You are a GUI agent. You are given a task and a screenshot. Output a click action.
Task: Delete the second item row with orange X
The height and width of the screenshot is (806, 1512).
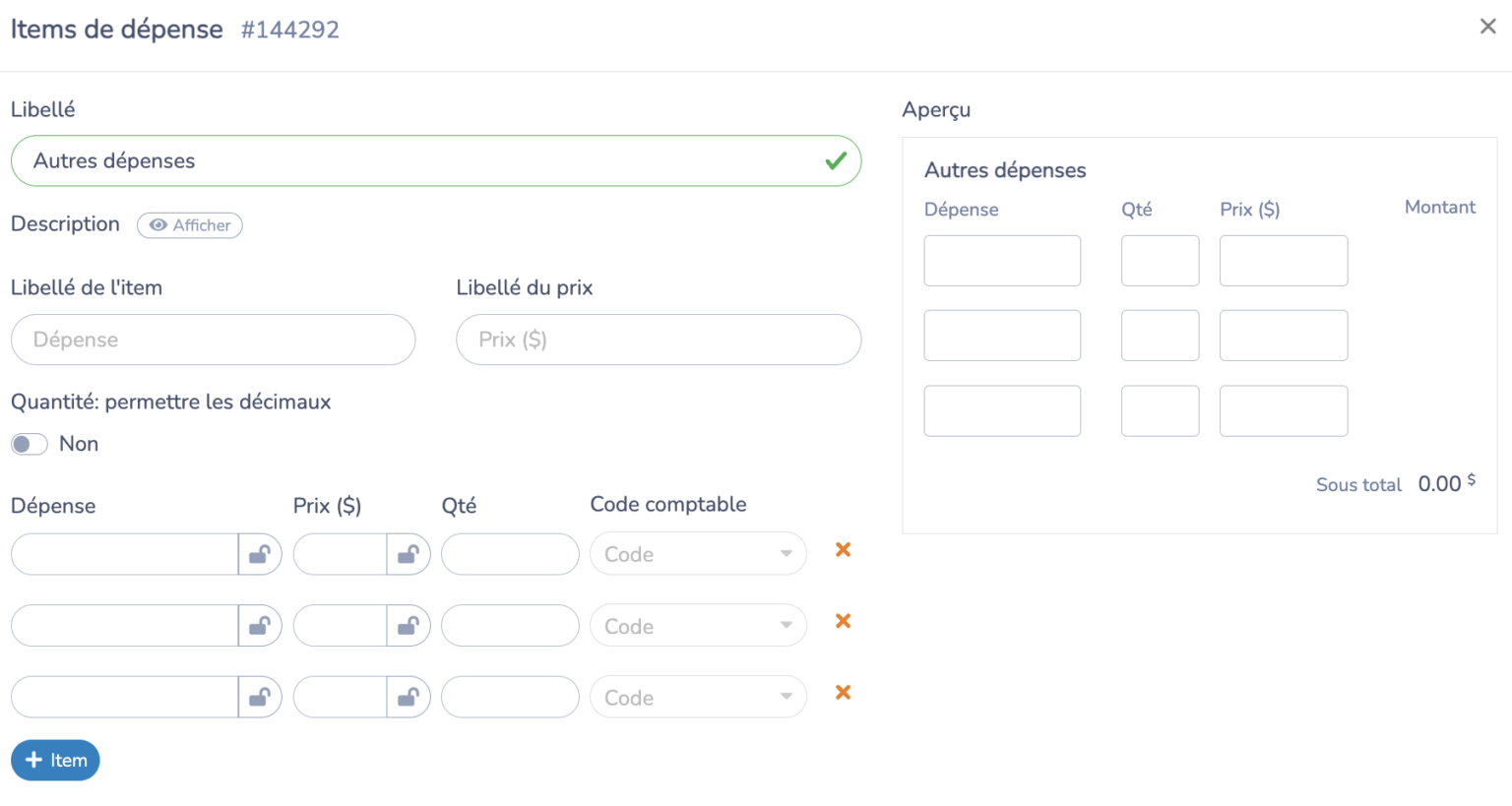843,621
